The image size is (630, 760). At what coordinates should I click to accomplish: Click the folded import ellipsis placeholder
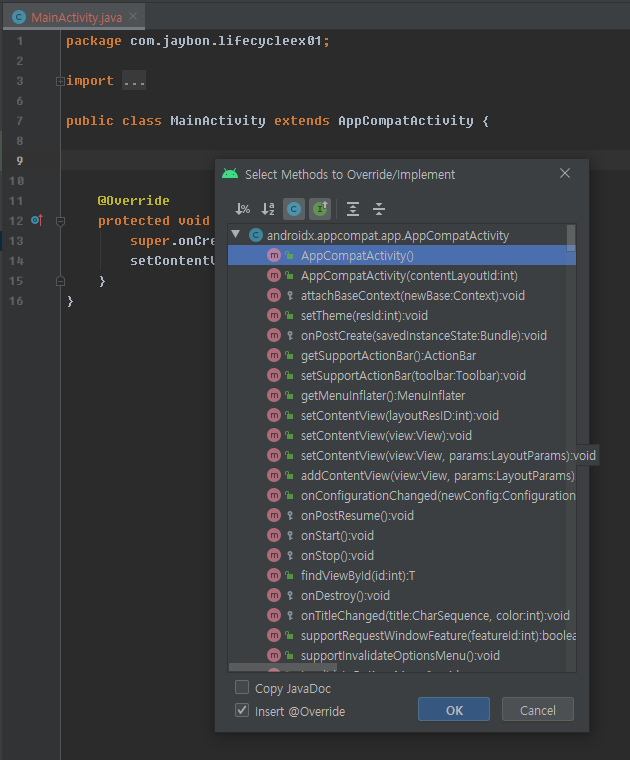click(x=134, y=81)
